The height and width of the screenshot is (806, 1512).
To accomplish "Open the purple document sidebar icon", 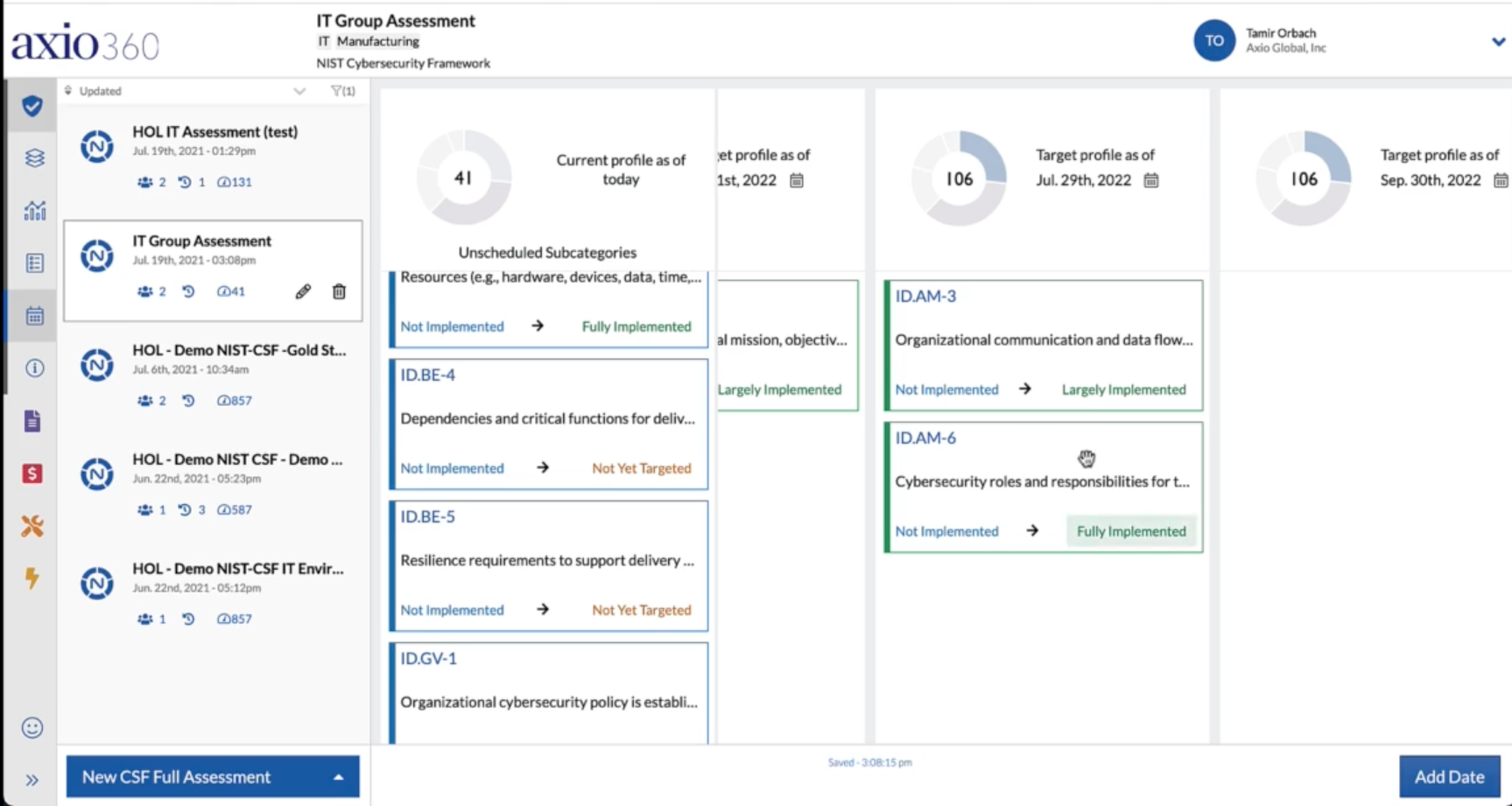I will (x=32, y=421).
